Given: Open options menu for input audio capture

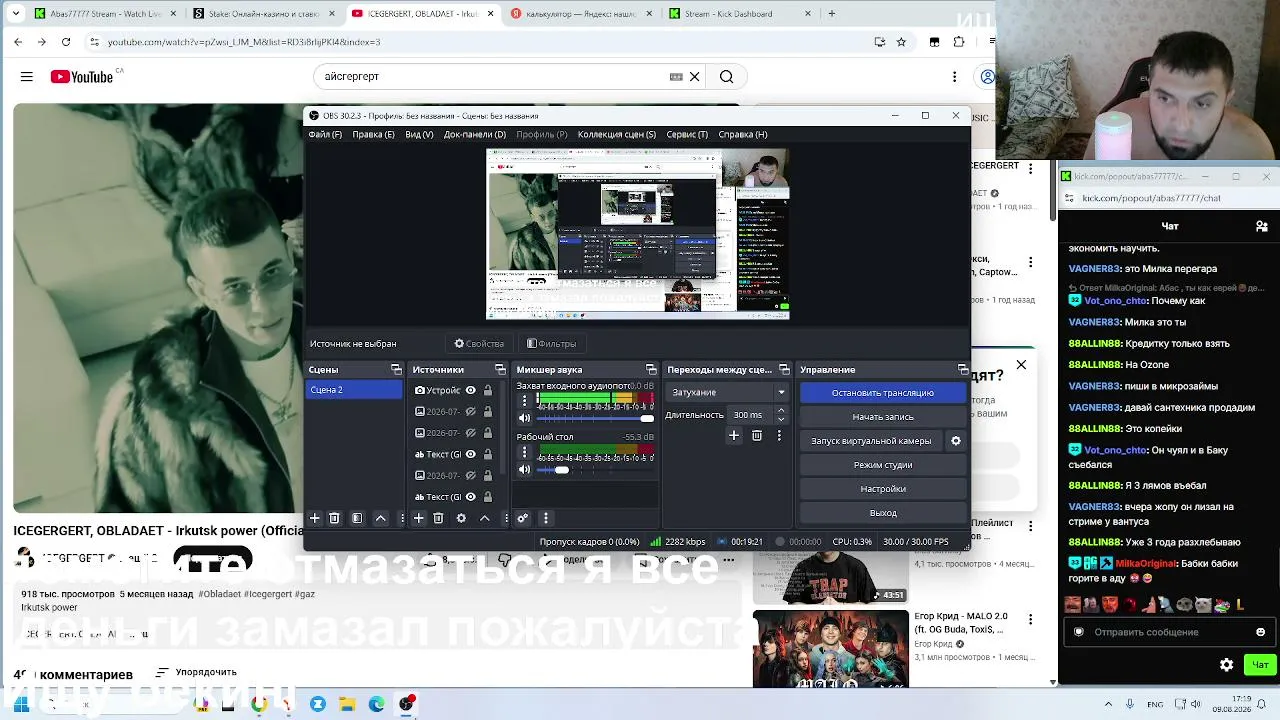Looking at the screenshot, I should coord(524,401).
